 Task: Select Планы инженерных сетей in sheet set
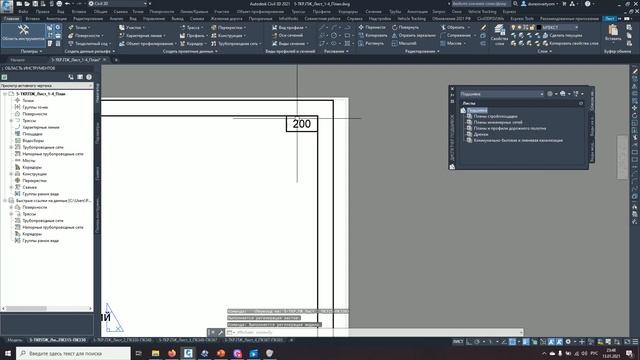coord(498,122)
